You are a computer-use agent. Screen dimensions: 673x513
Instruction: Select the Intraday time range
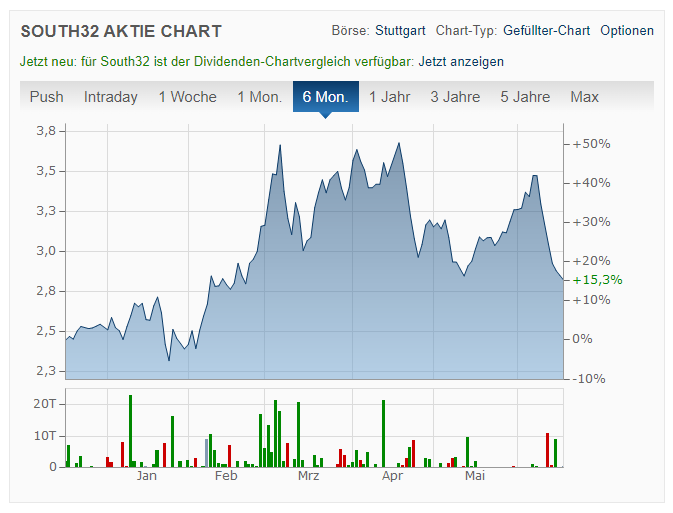[x=111, y=97]
